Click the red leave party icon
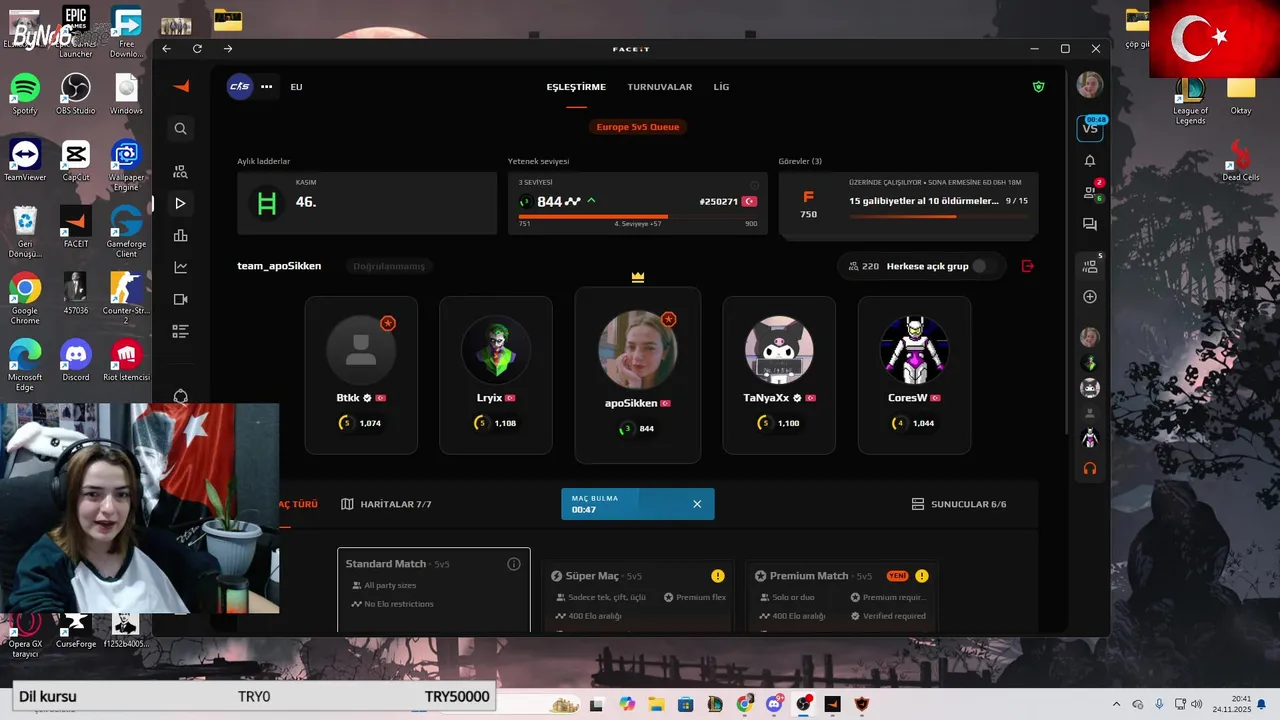 coord(1027,266)
